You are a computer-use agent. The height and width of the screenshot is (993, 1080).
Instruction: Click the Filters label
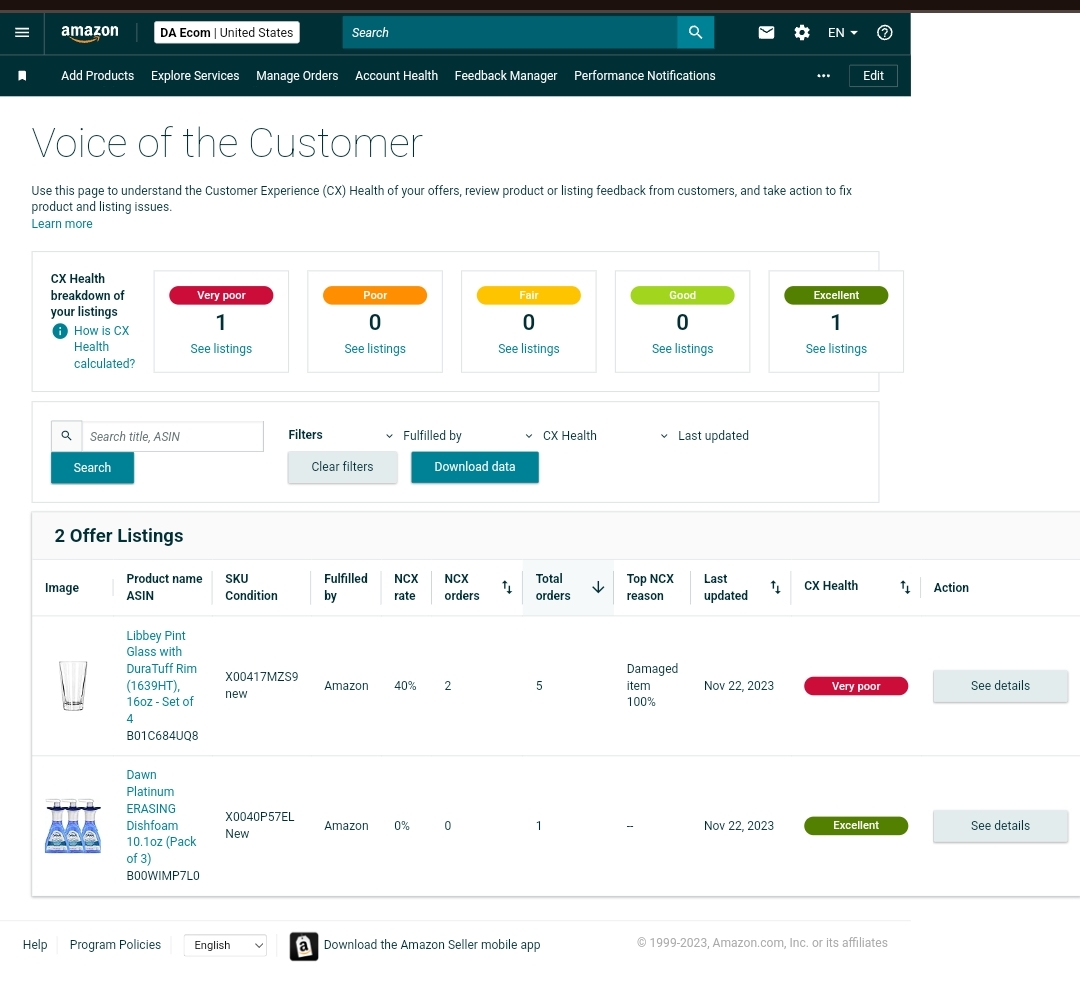coord(305,435)
